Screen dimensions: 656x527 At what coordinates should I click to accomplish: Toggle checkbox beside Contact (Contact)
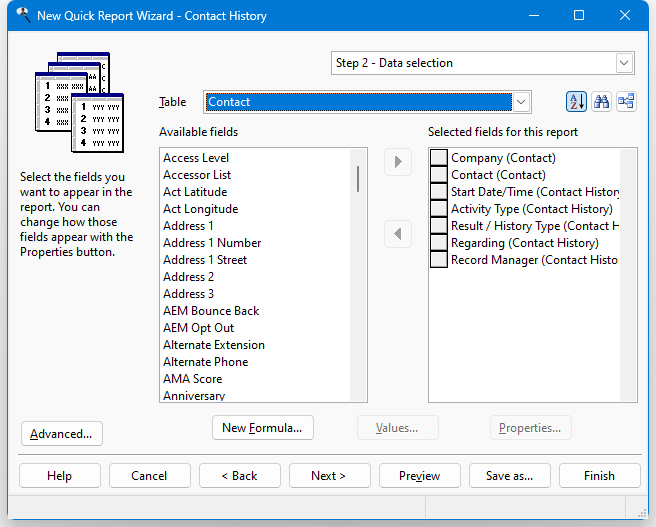pos(439,175)
